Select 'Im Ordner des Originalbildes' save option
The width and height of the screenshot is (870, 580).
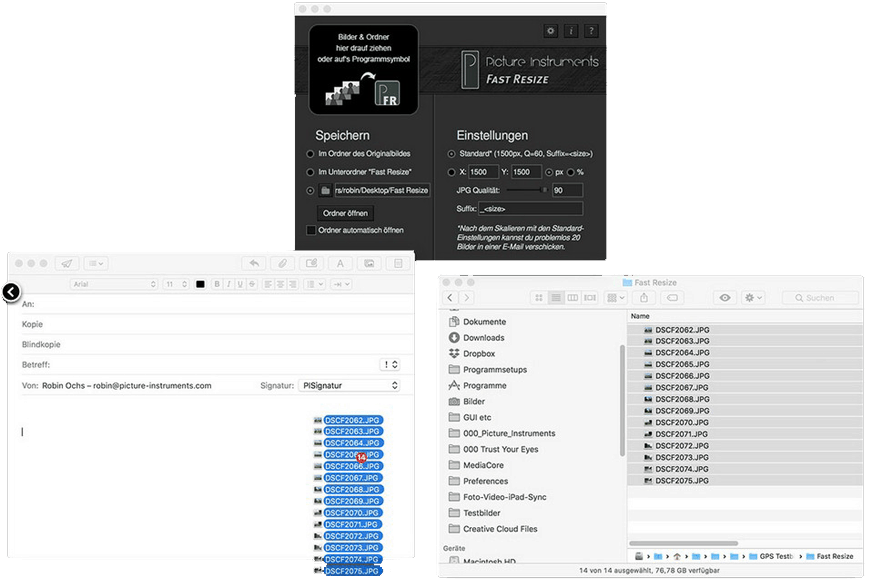[310, 154]
